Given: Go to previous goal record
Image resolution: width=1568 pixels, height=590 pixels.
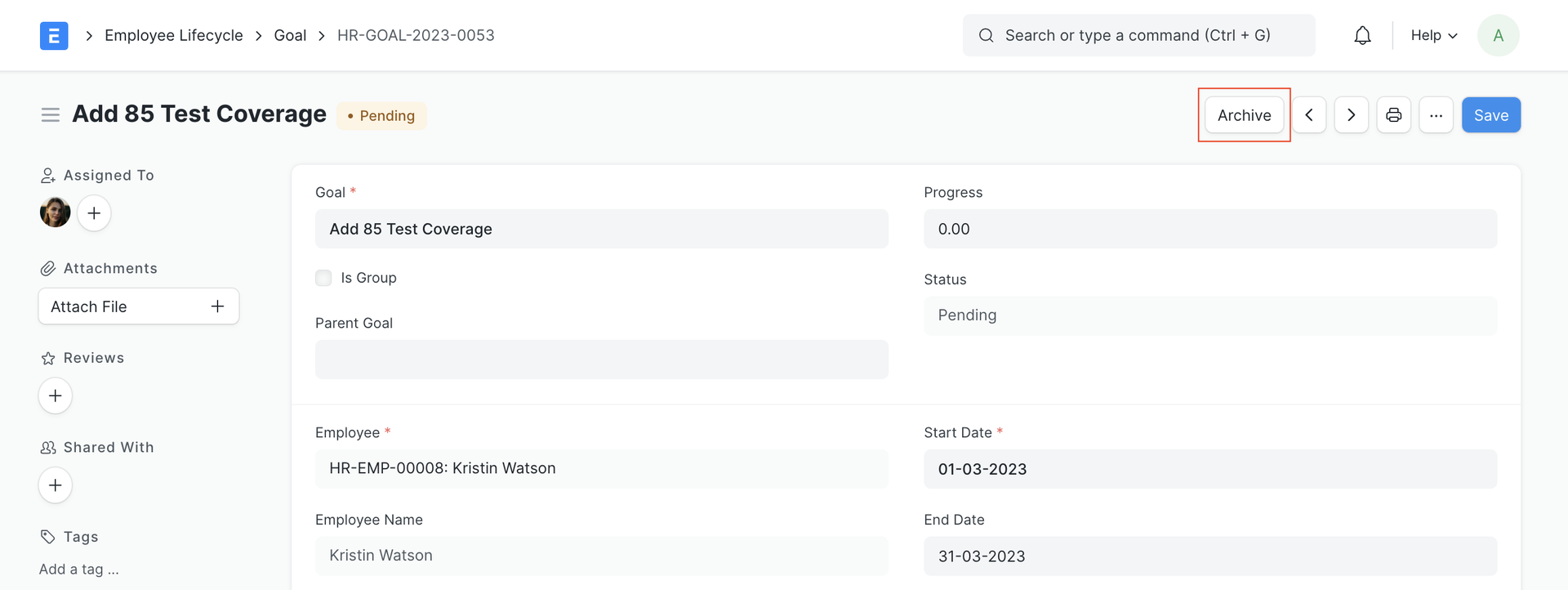Looking at the screenshot, I should tap(1309, 115).
